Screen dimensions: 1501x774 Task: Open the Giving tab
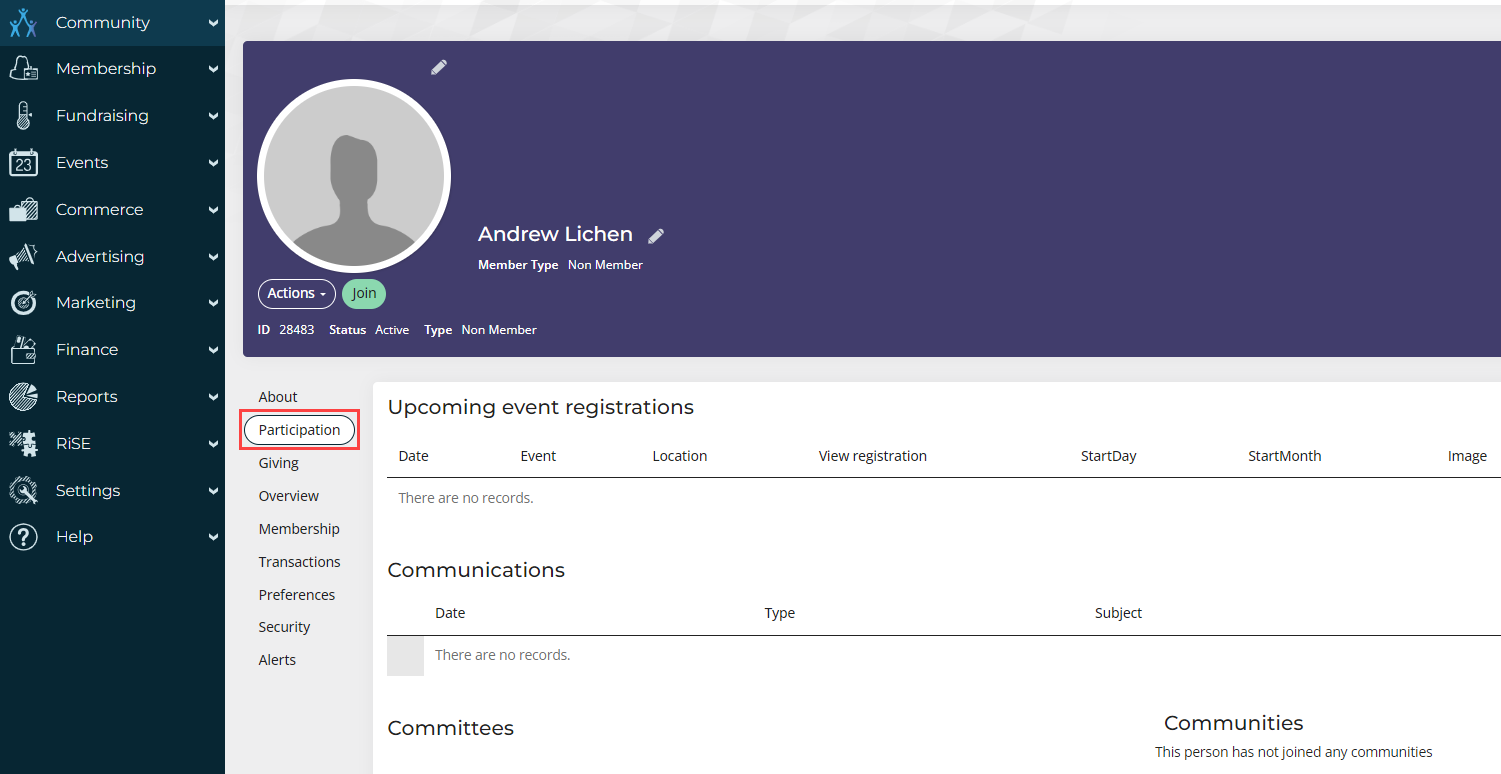pyautogui.click(x=278, y=463)
